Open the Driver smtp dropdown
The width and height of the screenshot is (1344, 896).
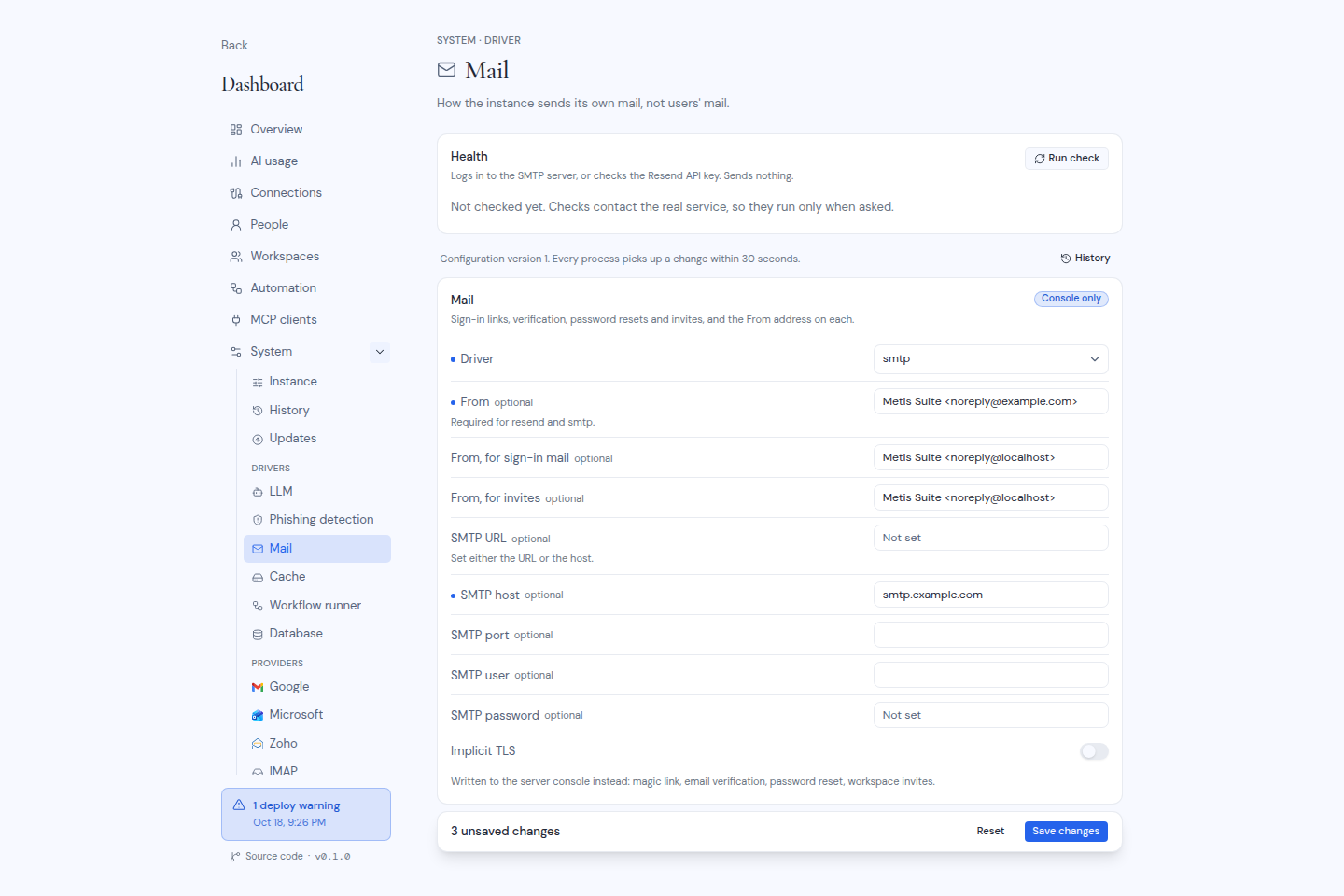click(x=991, y=359)
